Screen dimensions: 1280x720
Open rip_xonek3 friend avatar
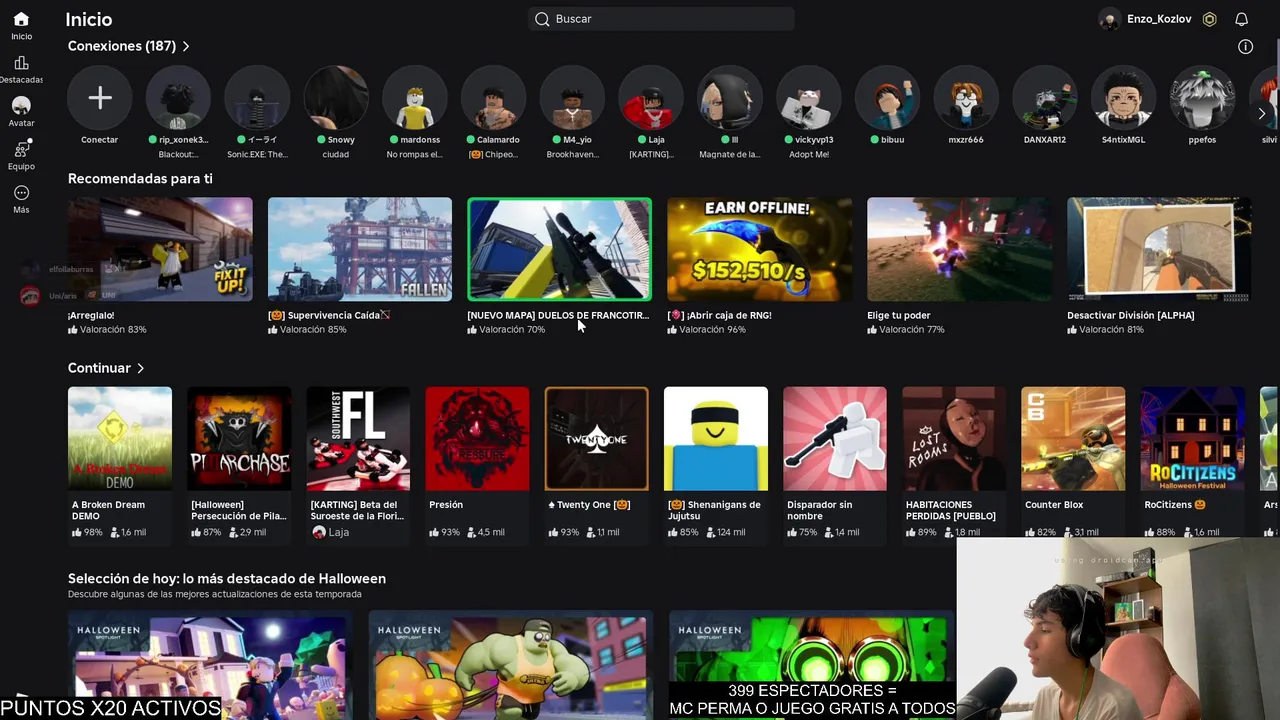[x=178, y=98]
